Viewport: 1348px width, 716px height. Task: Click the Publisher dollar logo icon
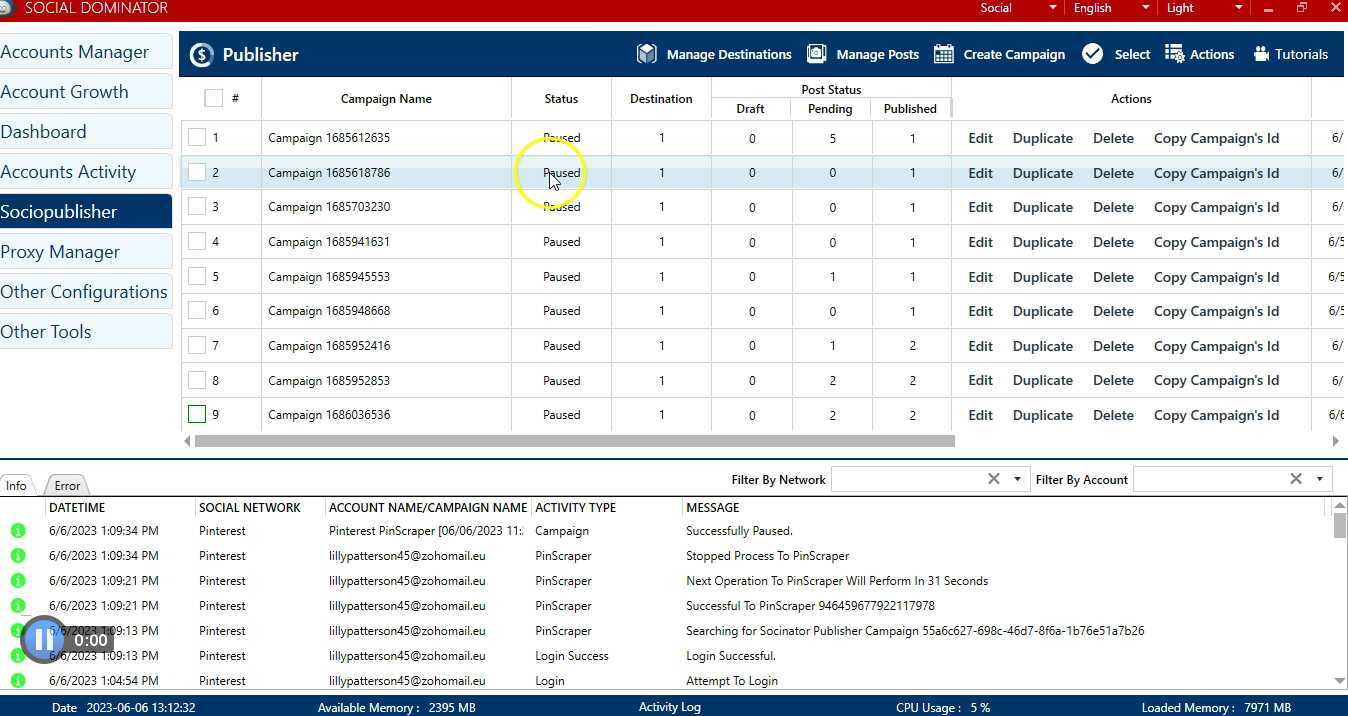tap(202, 55)
